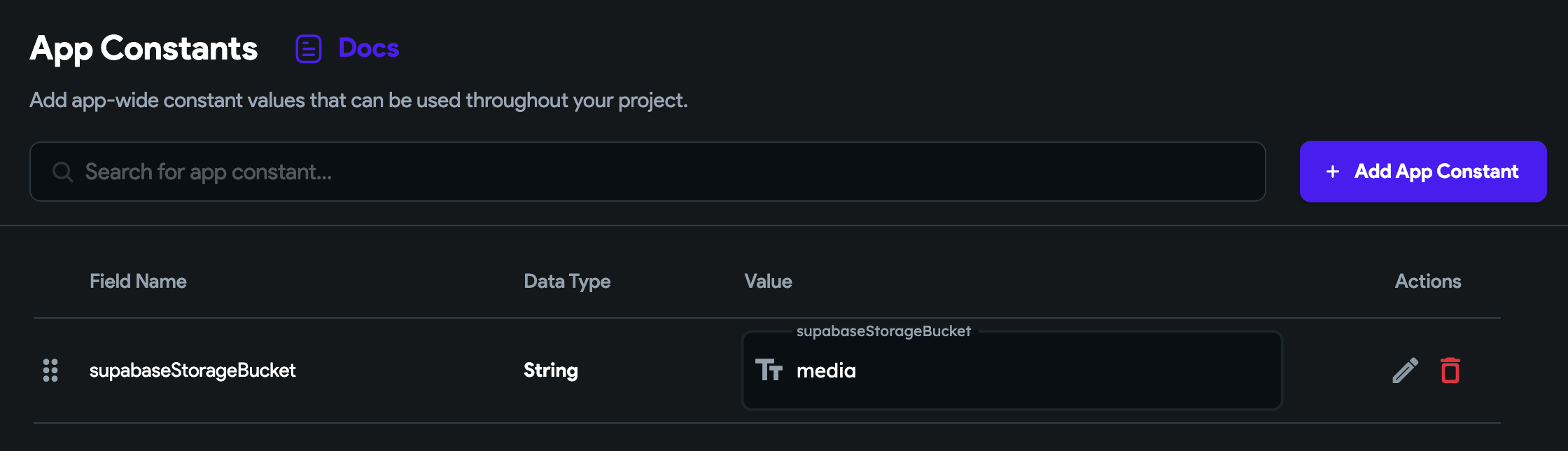Delete the supabaseStorageBucket constant

(x=1450, y=370)
